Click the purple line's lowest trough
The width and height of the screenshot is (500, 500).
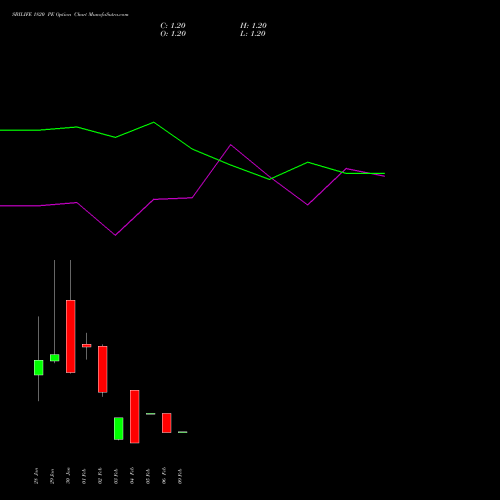[x=115, y=235]
